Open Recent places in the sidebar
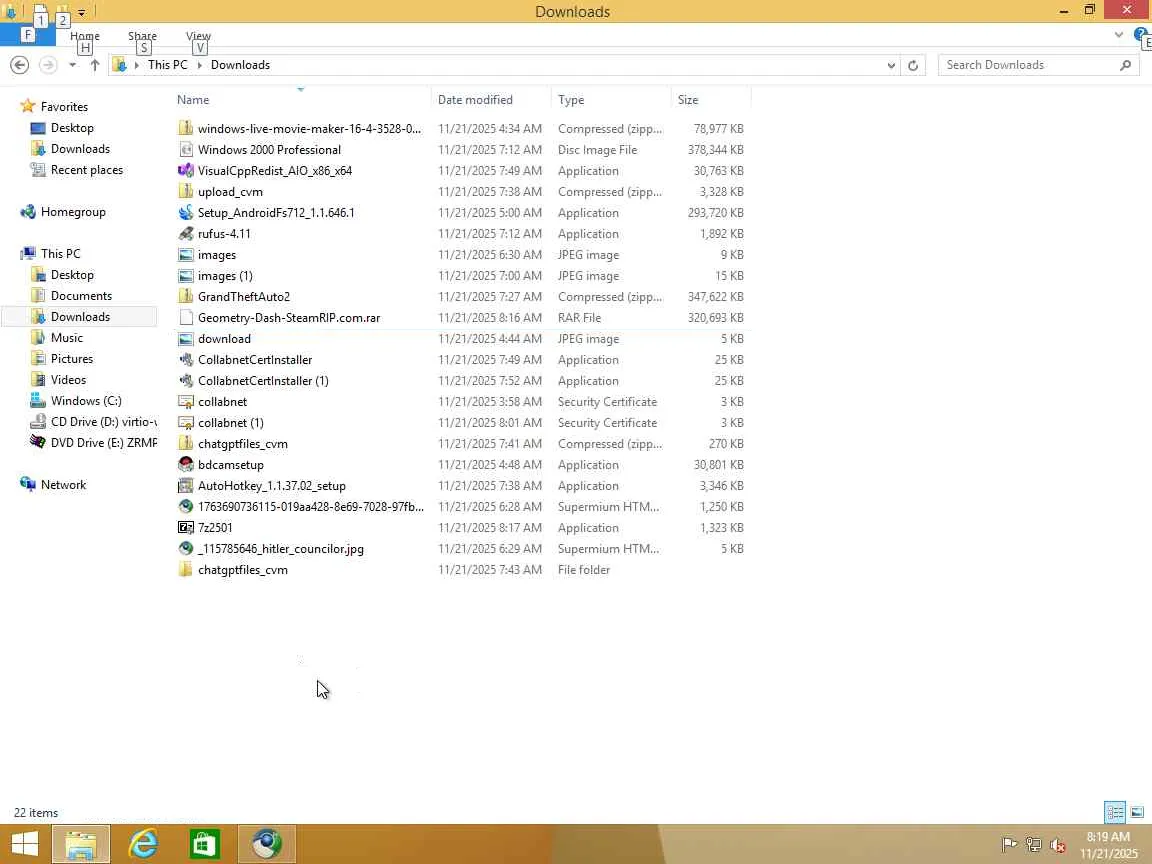Screen dimensions: 1152x864 pyautogui.click(x=87, y=170)
